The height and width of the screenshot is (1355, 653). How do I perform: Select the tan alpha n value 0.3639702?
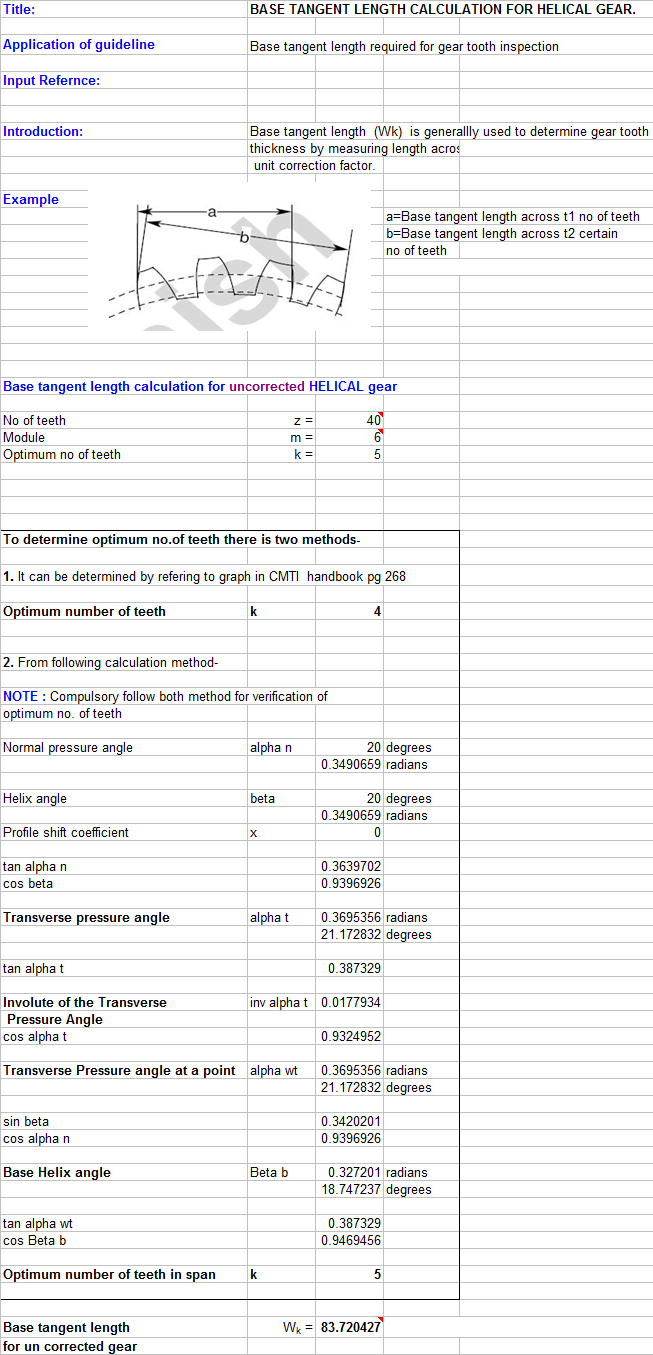click(350, 866)
